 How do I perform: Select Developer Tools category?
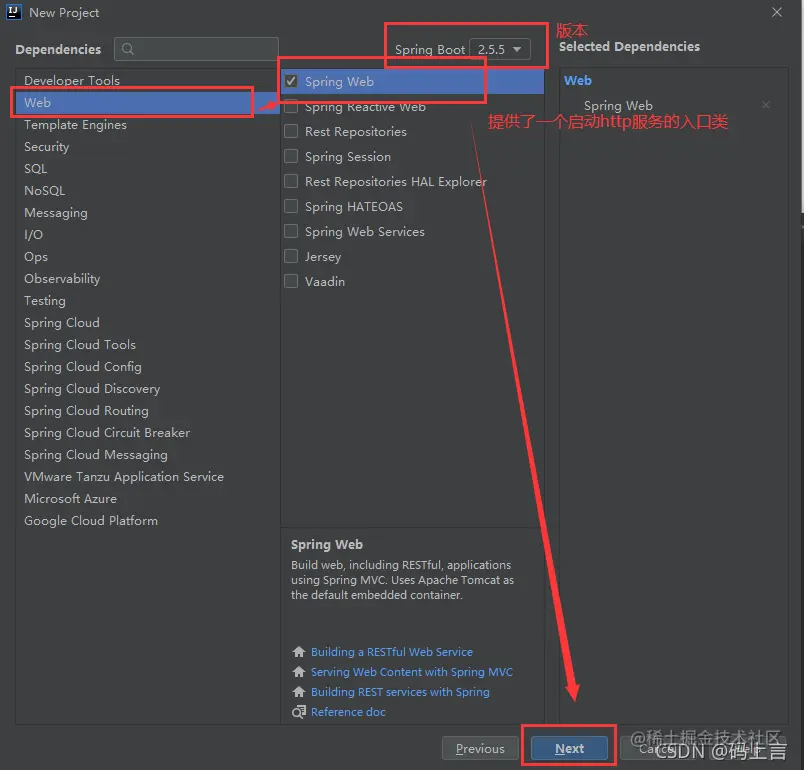tap(147, 80)
